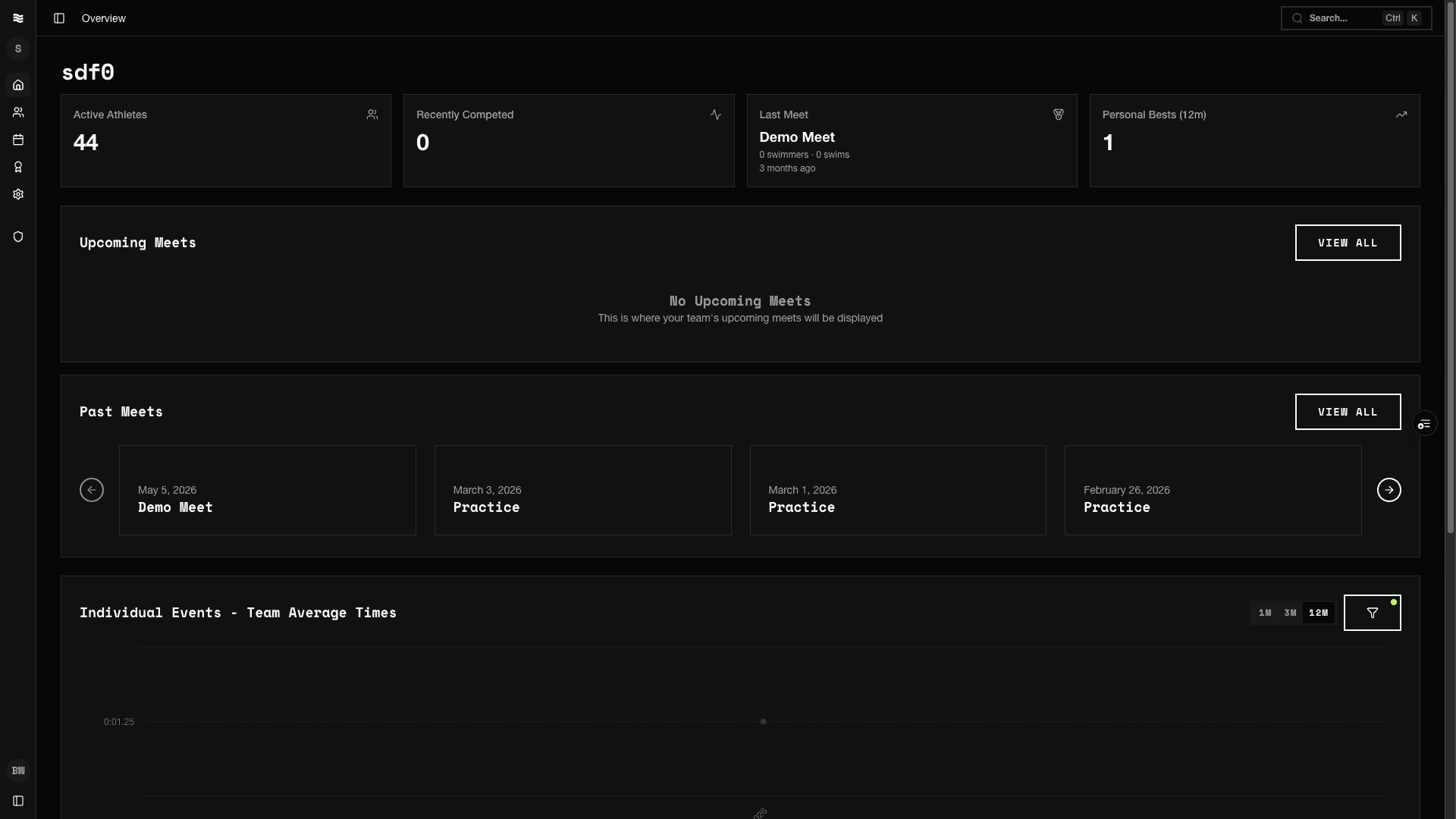Toggle sidebar with bottom panel icon
The height and width of the screenshot is (819, 1456).
[x=18, y=801]
